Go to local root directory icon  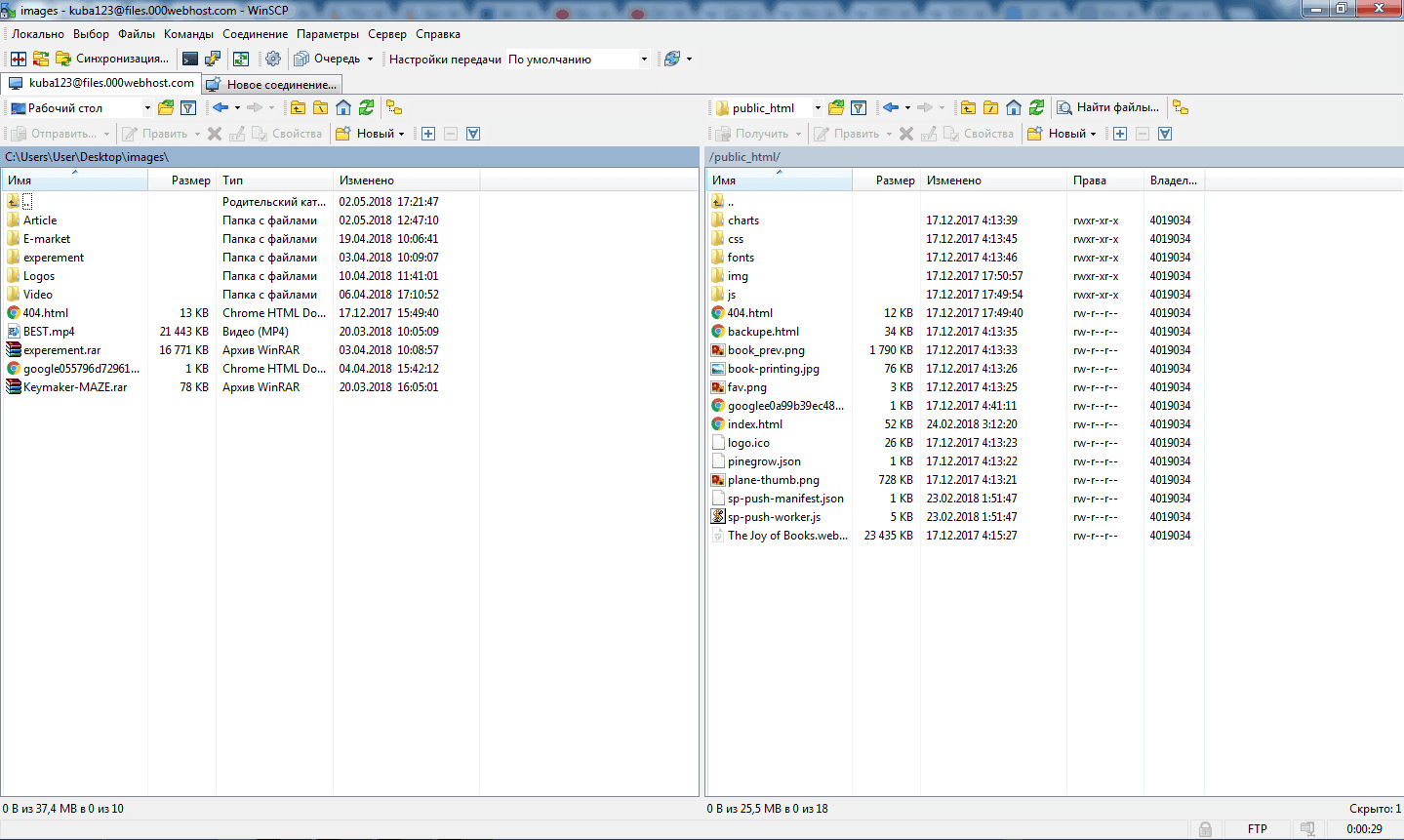point(320,107)
